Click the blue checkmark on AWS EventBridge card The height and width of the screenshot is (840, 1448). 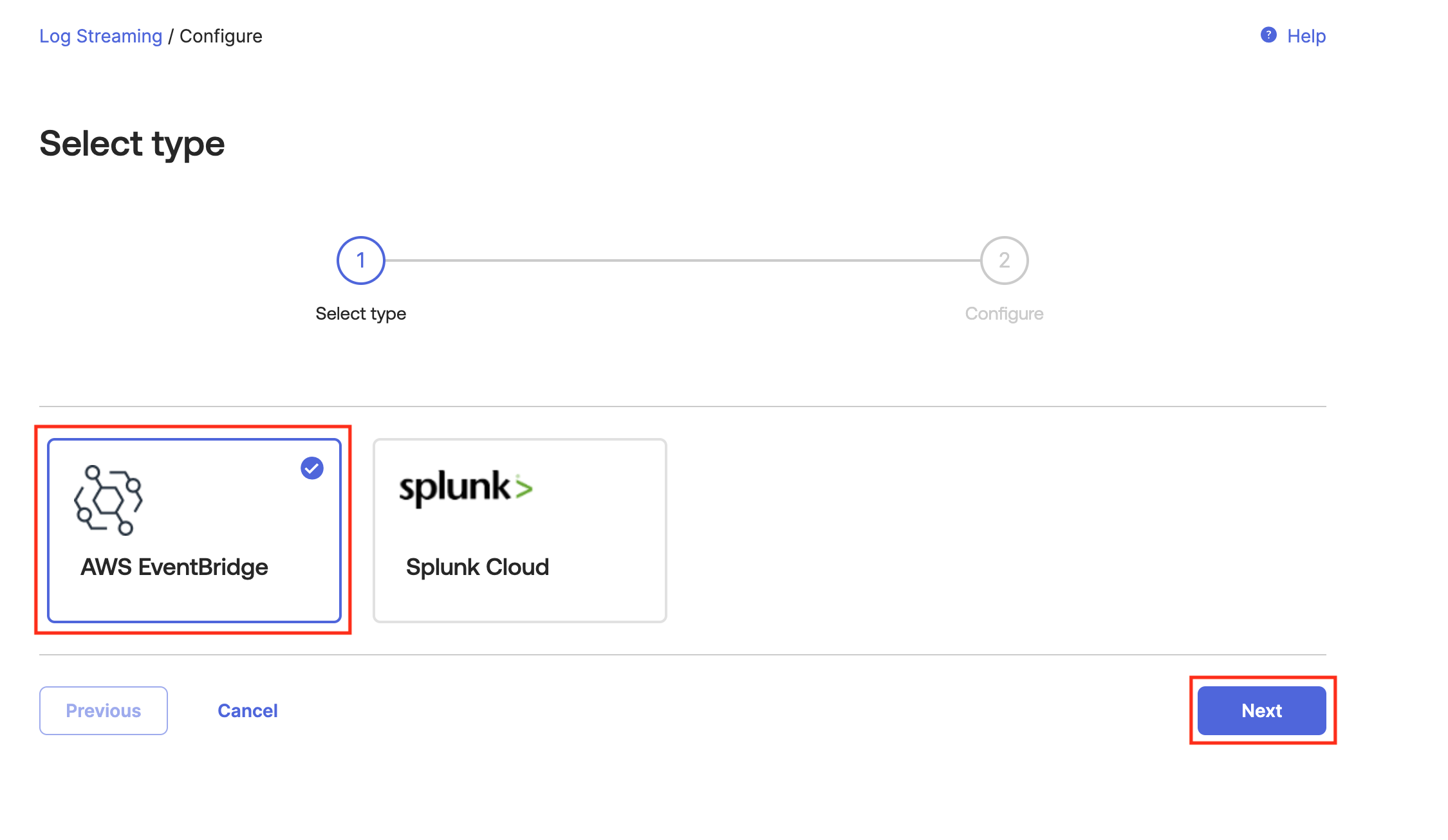[312, 468]
